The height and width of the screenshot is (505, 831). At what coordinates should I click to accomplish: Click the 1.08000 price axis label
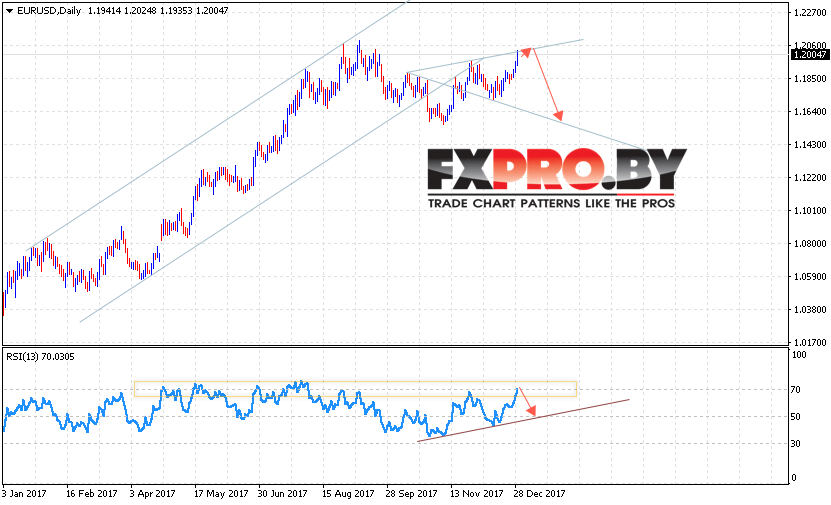(810, 244)
